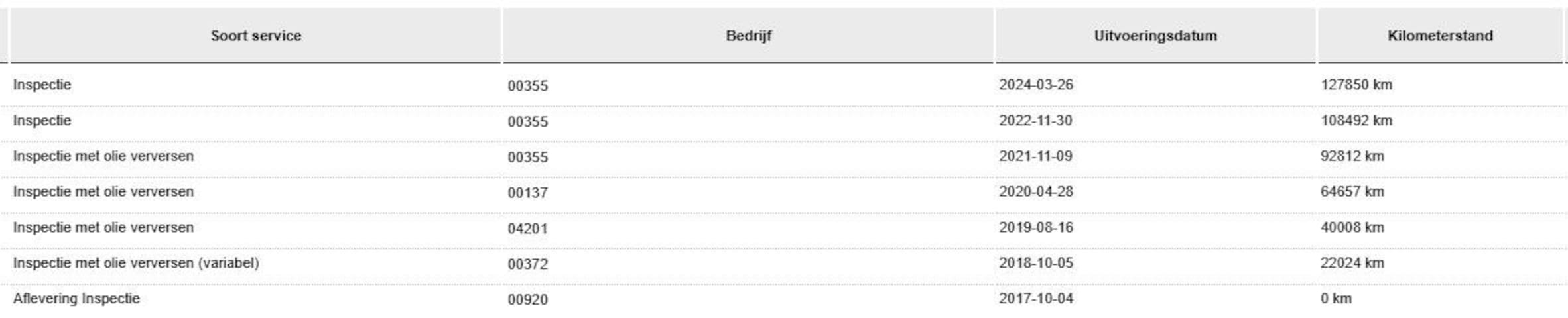Select mileage value 108492 km
1568x318 pixels.
point(1356,121)
